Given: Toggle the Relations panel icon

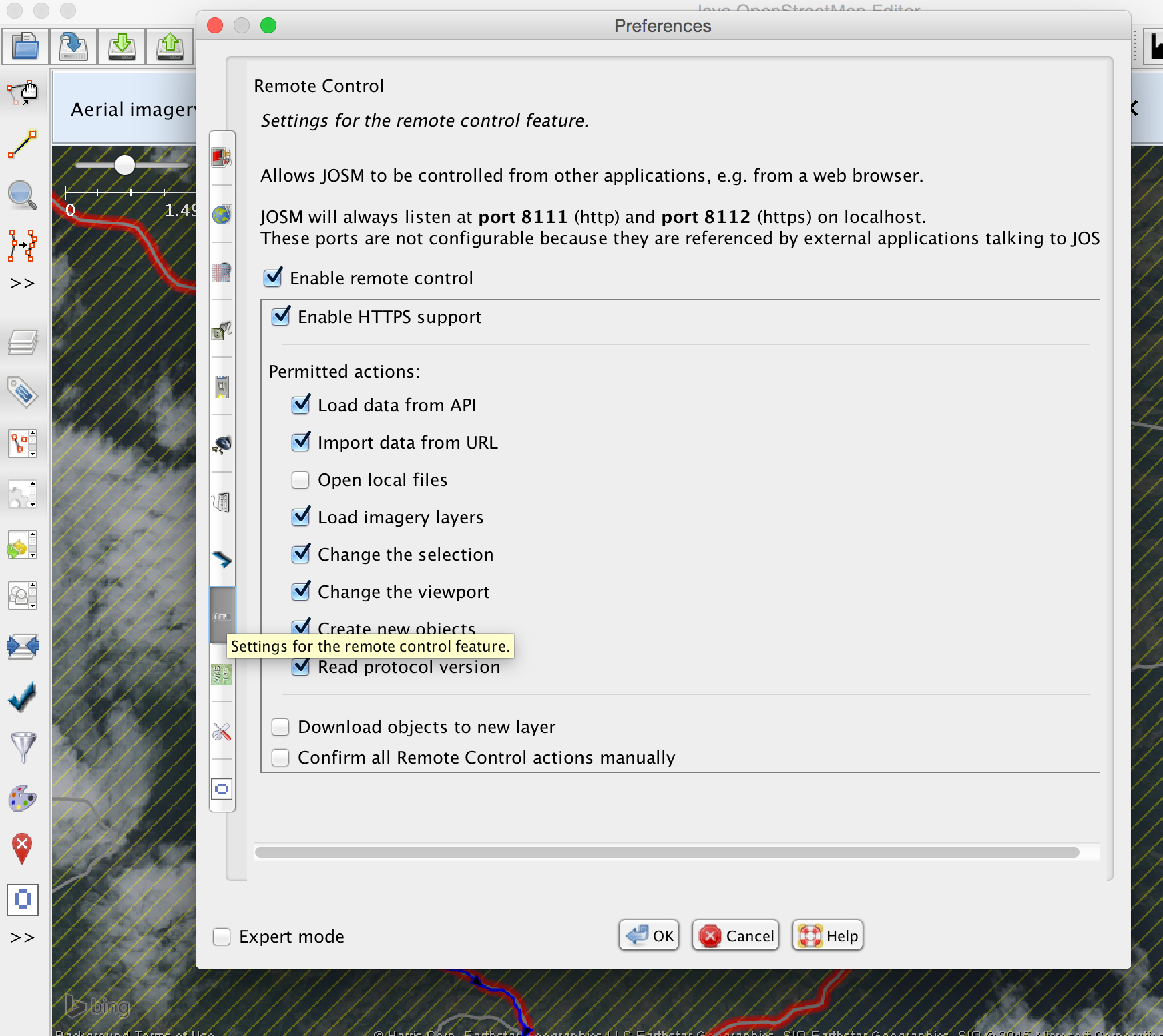Looking at the screenshot, I should tap(22, 495).
